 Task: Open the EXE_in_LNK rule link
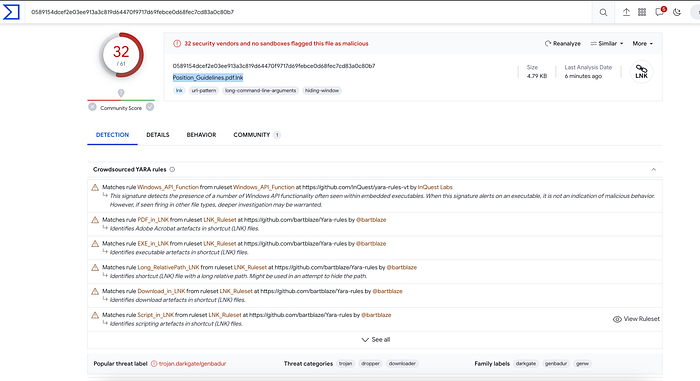pos(153,243)
